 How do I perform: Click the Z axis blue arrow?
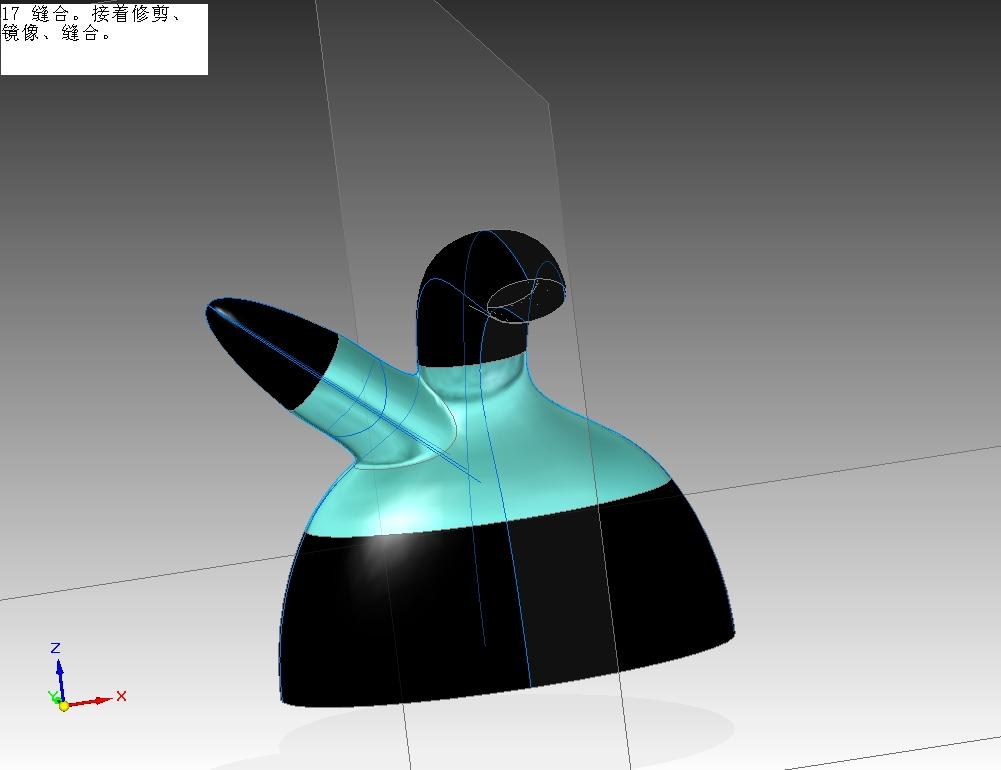[60, 680]
